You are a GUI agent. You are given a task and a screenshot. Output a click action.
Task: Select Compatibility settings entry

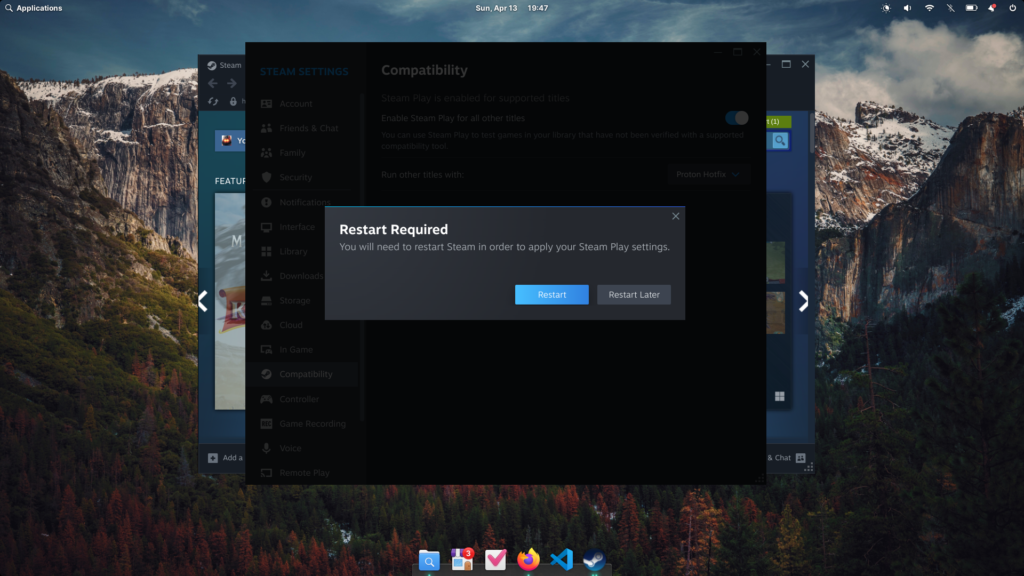[x=304, y=374]
